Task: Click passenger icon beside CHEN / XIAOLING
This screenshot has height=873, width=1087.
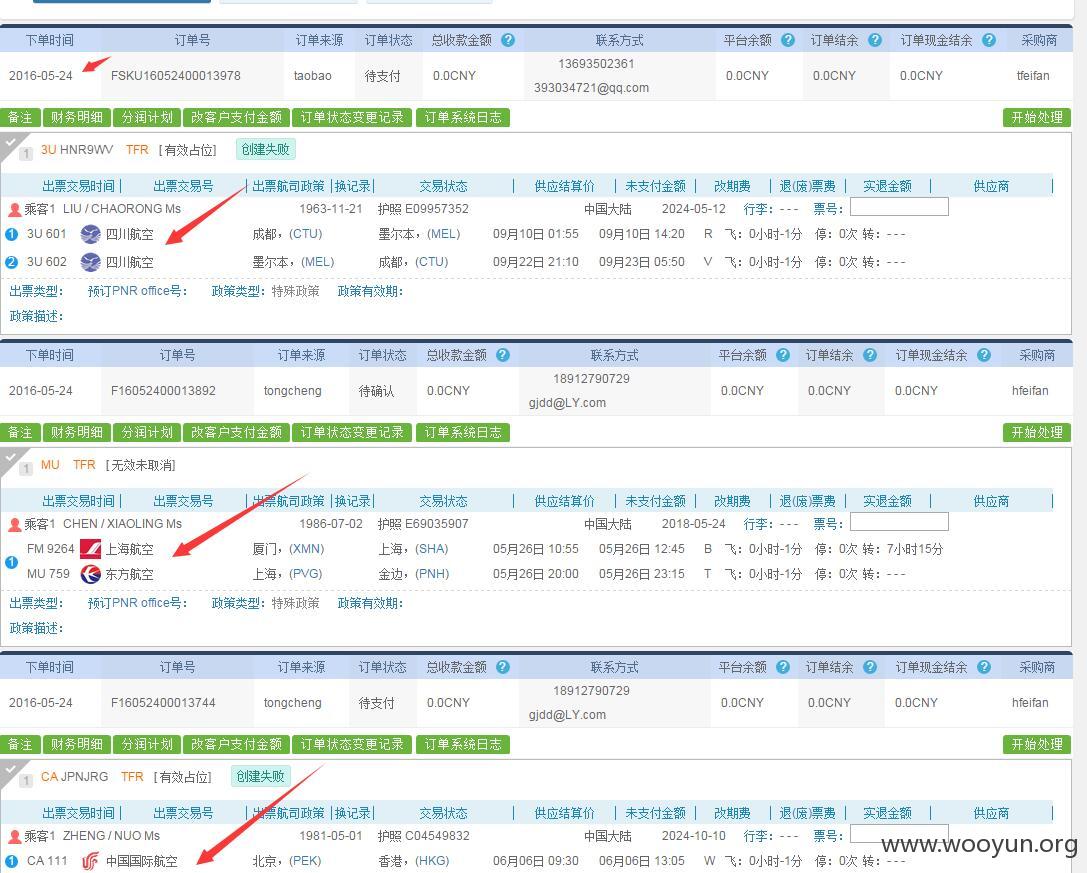Action: click(15, 524)
